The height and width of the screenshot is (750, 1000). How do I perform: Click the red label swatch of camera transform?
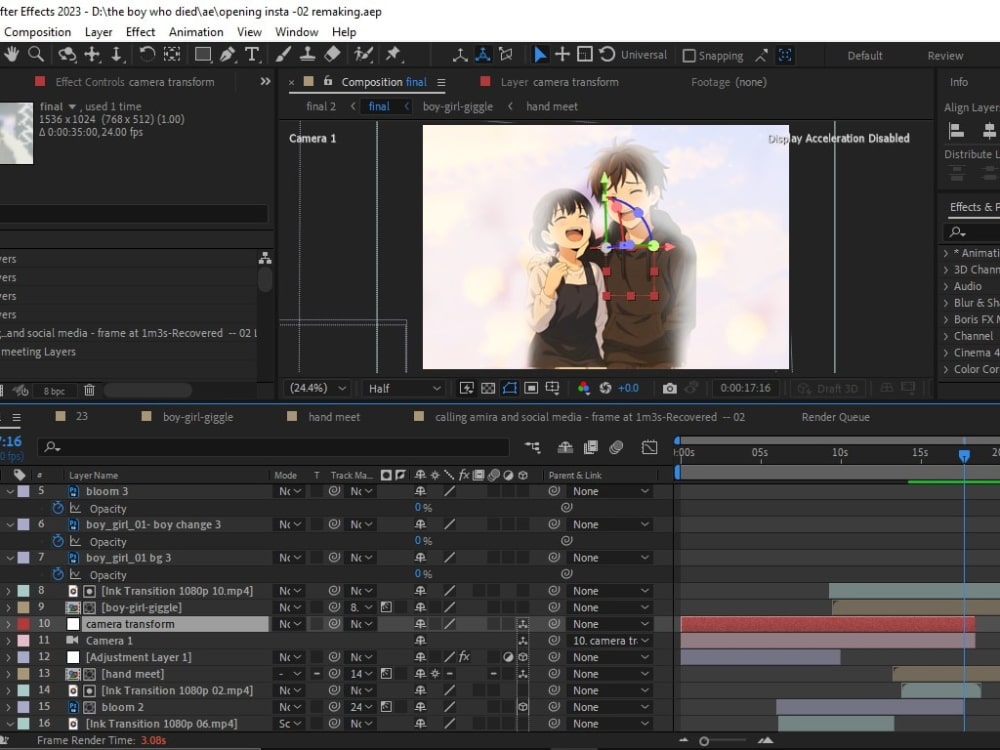pyautogui.click(x=23, y=624)
